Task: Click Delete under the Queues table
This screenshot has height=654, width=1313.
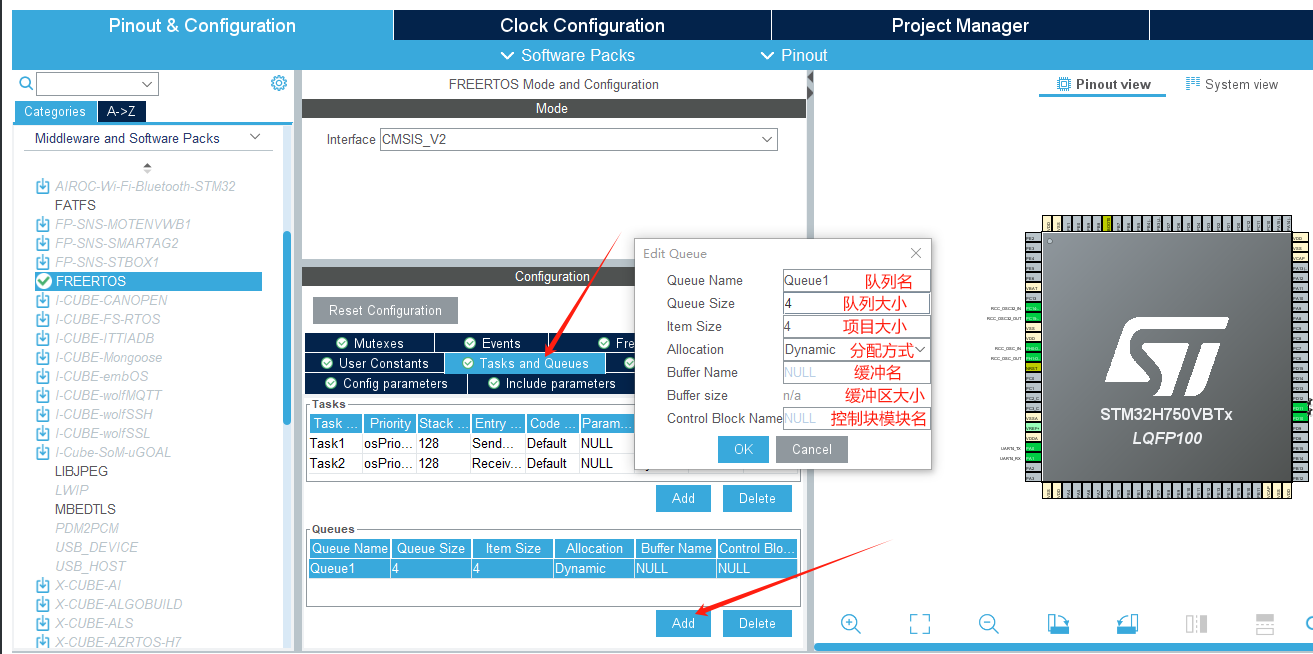Action: (757, 623)
